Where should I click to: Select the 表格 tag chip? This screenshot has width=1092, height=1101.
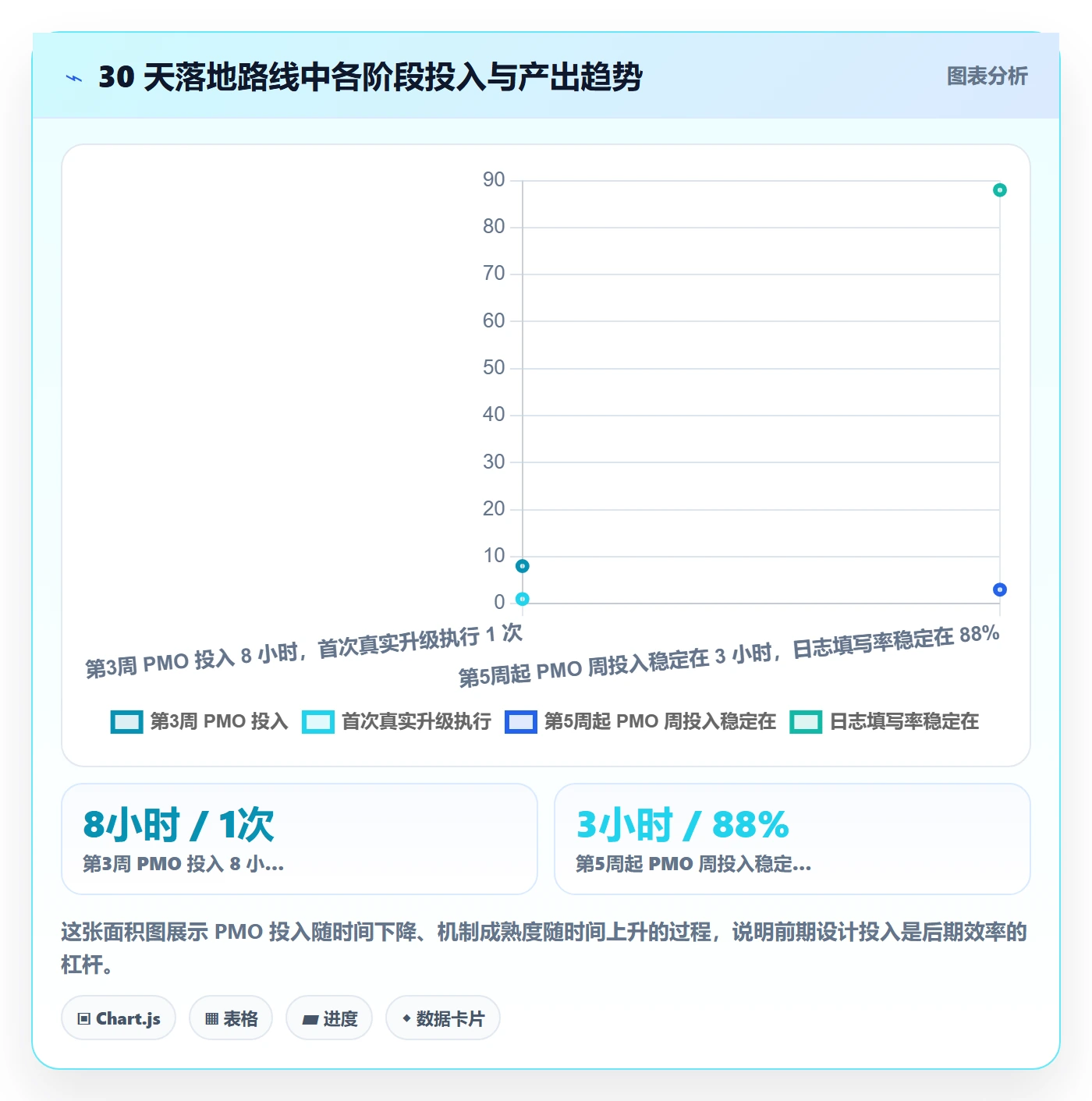pyautogui.click(x=231, y=1018)
